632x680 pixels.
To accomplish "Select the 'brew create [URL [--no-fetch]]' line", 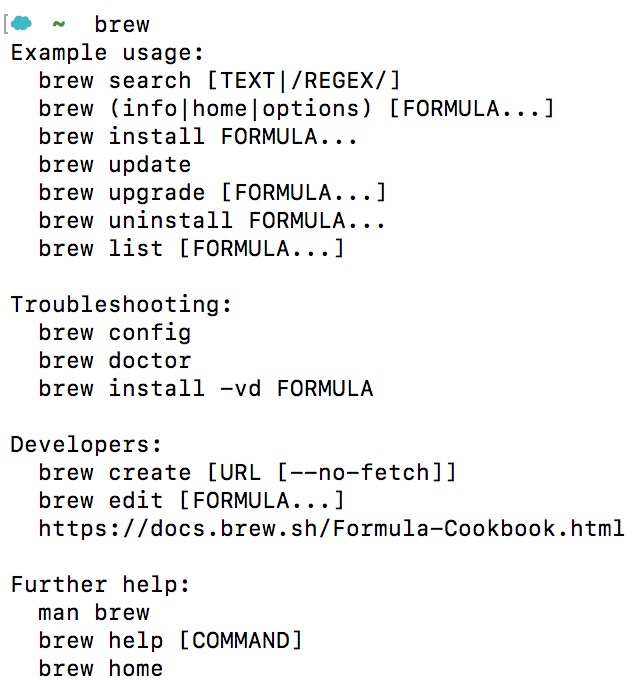I will (247, 472).
